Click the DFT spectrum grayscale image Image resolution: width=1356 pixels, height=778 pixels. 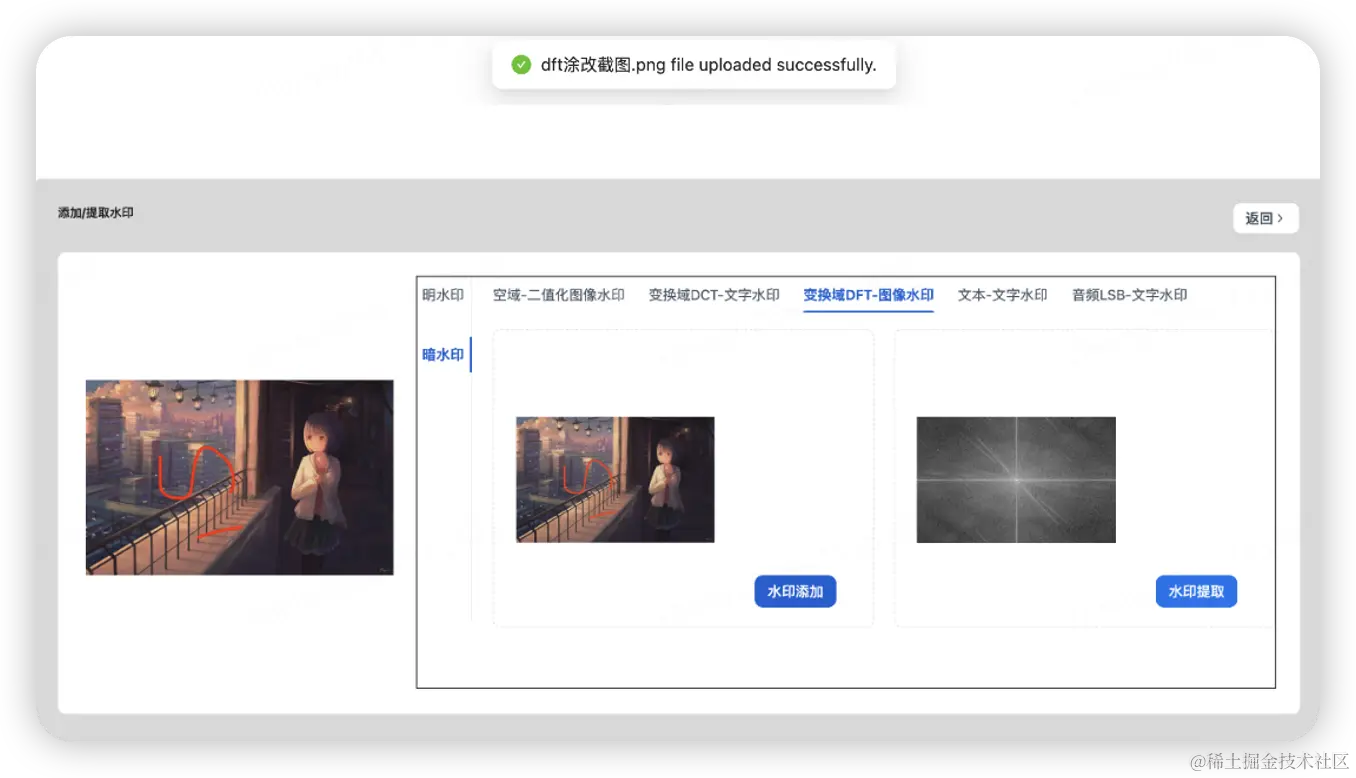coord(1016,480)
